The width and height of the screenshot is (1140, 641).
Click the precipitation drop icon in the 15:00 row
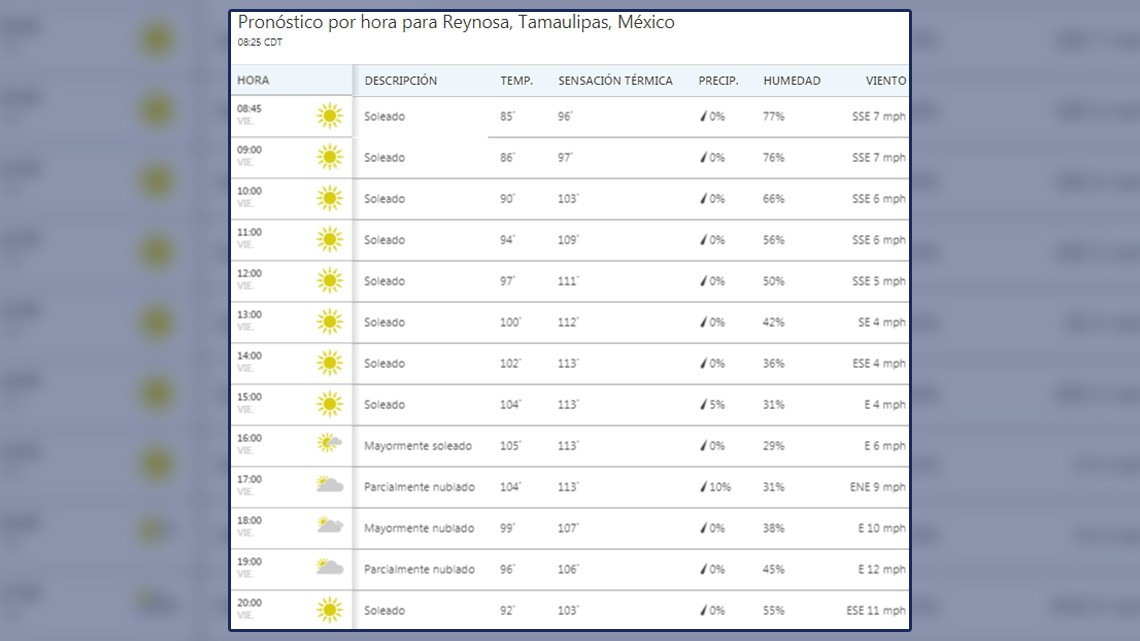click(705, 404)
